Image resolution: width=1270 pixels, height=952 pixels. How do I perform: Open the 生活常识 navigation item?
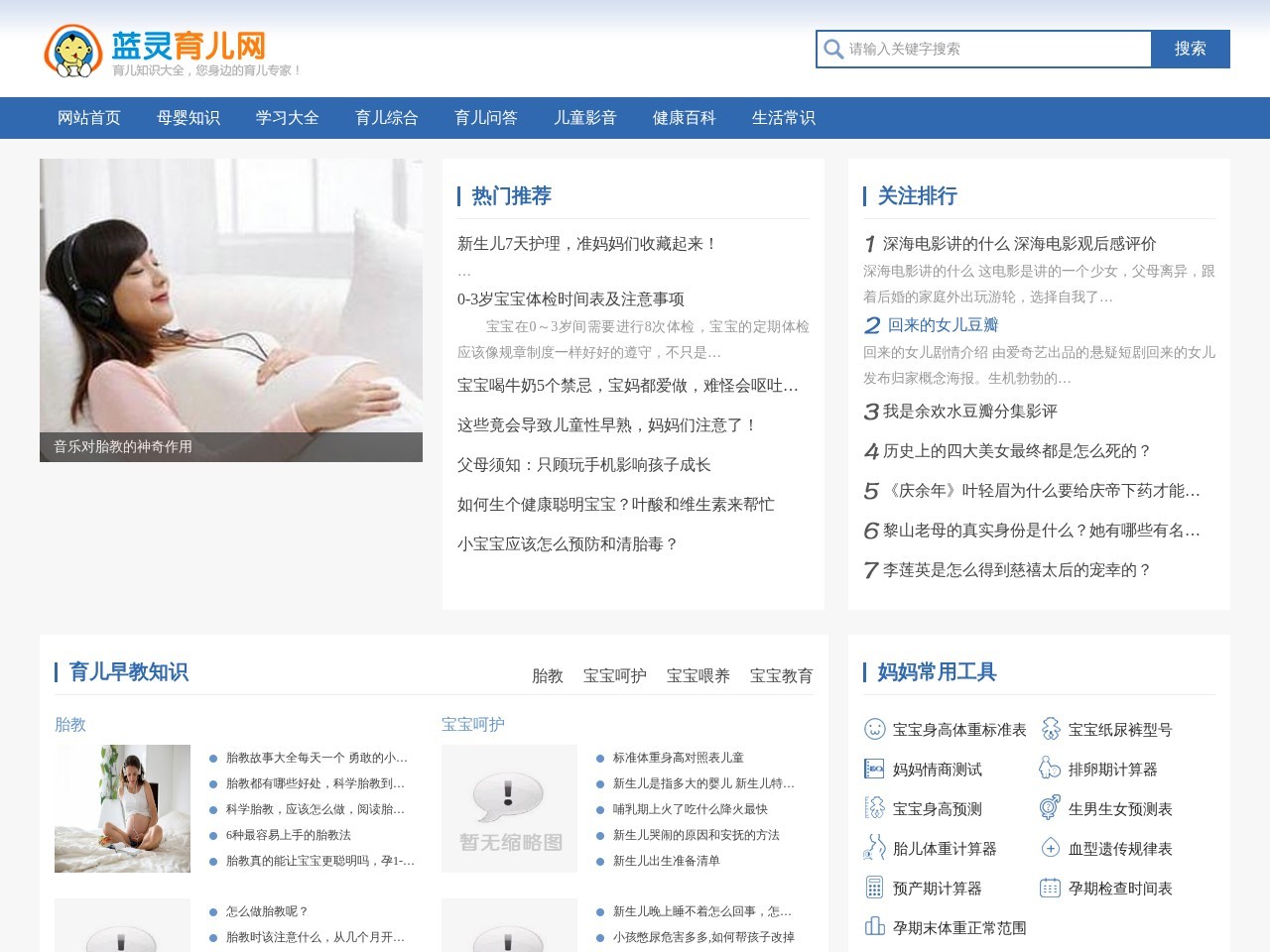point(784,118)
